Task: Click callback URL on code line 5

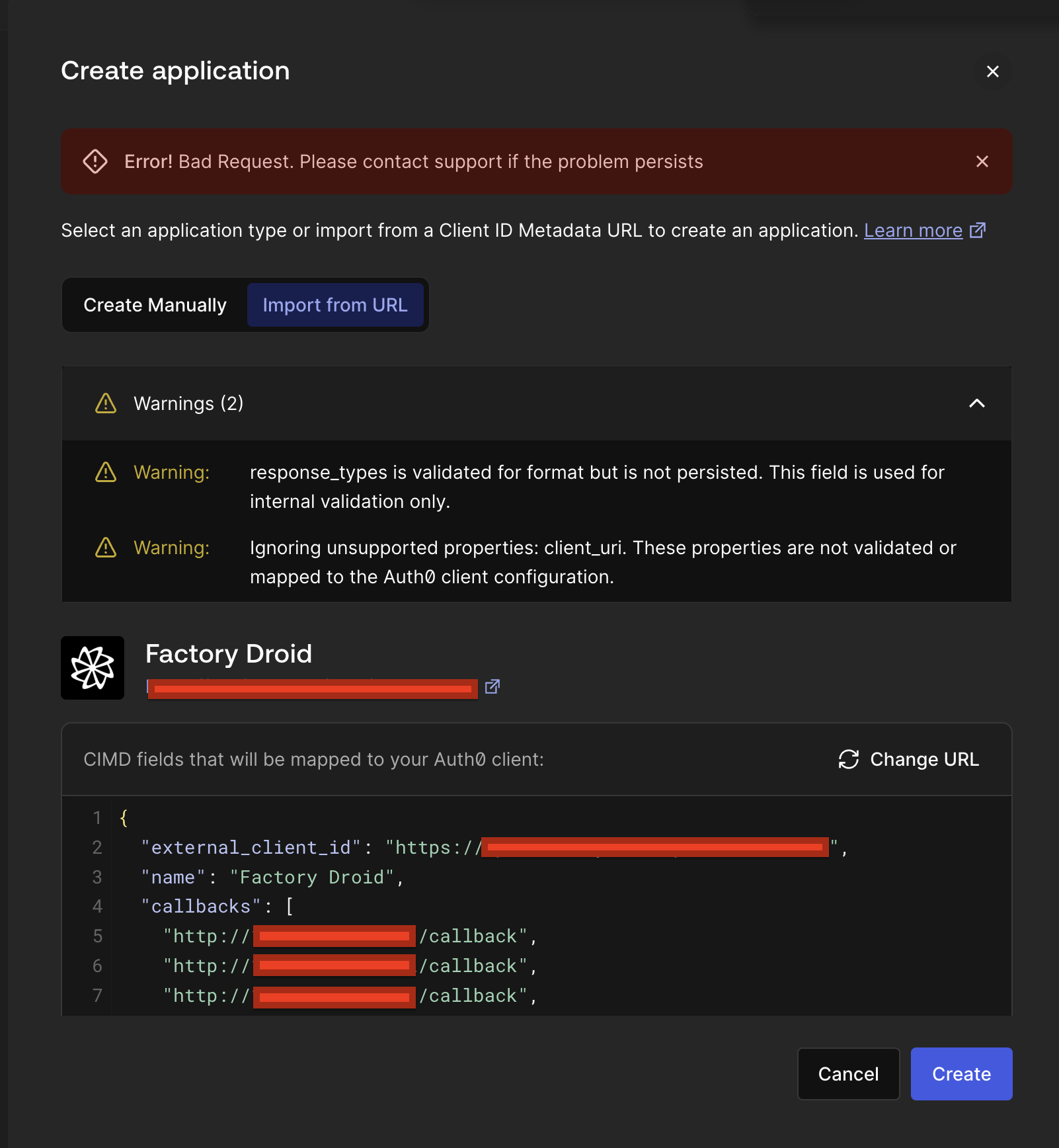Action: click(345, 936)
